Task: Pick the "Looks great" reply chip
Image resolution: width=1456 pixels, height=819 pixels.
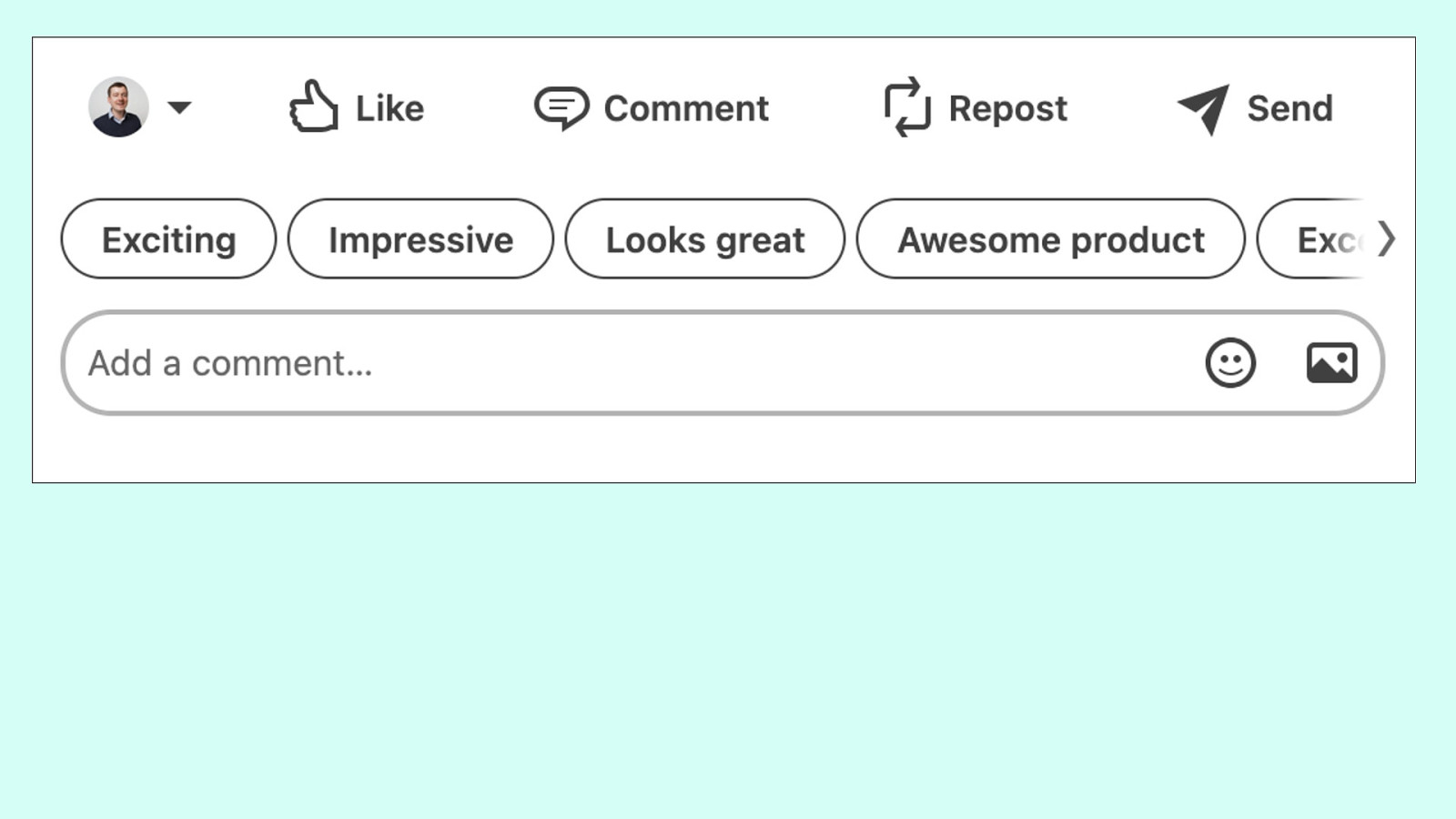Action: pos(704,239)
